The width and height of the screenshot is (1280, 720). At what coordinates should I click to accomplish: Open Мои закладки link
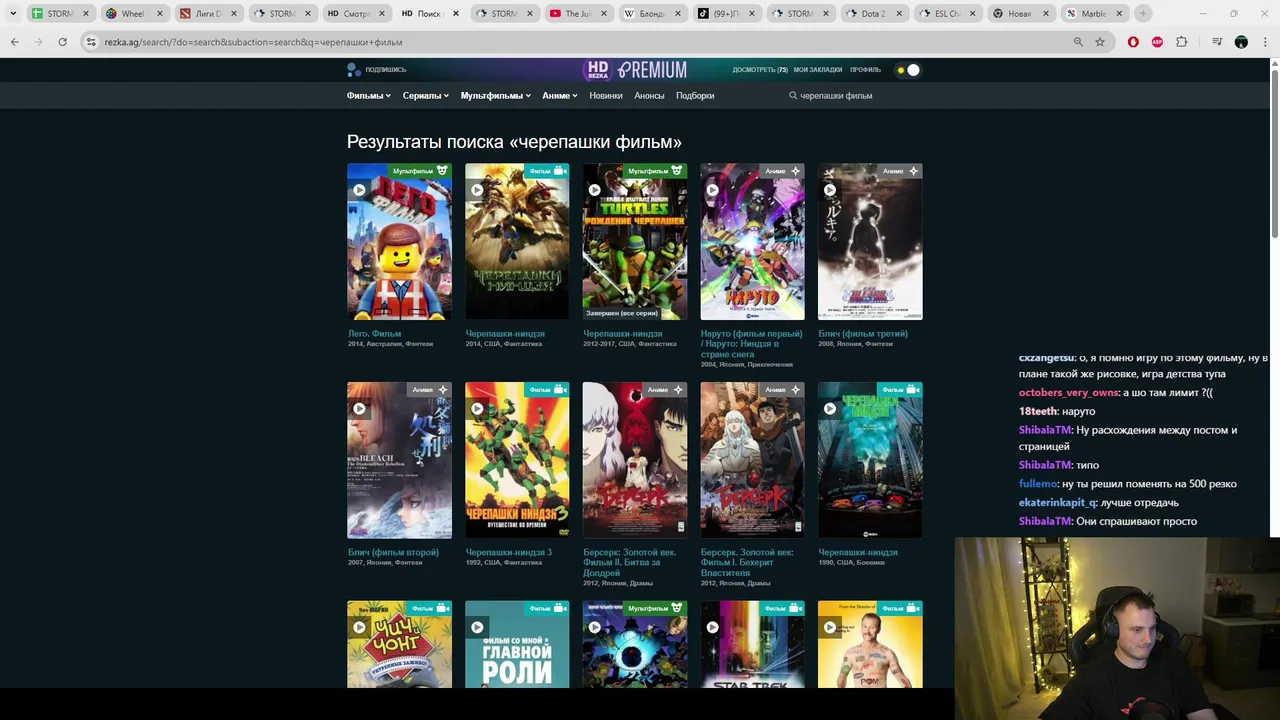(818, 70)
